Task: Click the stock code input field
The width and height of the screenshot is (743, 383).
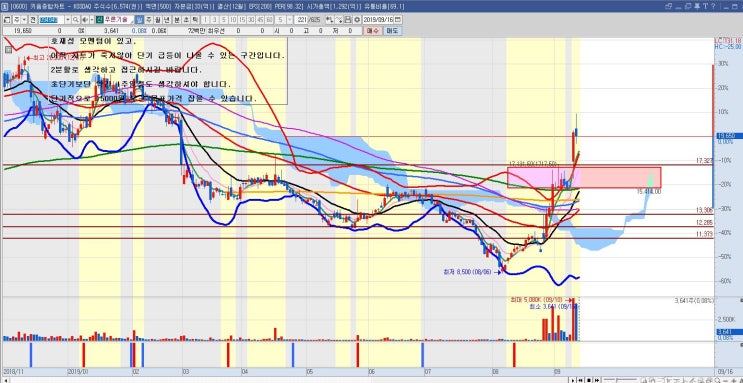Action: 52,20
